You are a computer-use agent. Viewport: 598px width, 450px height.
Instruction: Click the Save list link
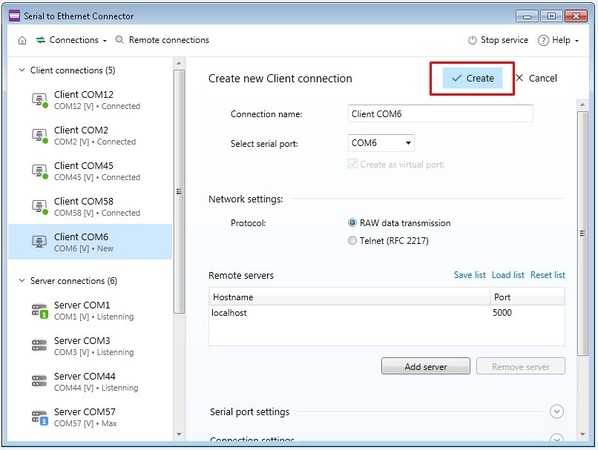(x=469, y=275)
